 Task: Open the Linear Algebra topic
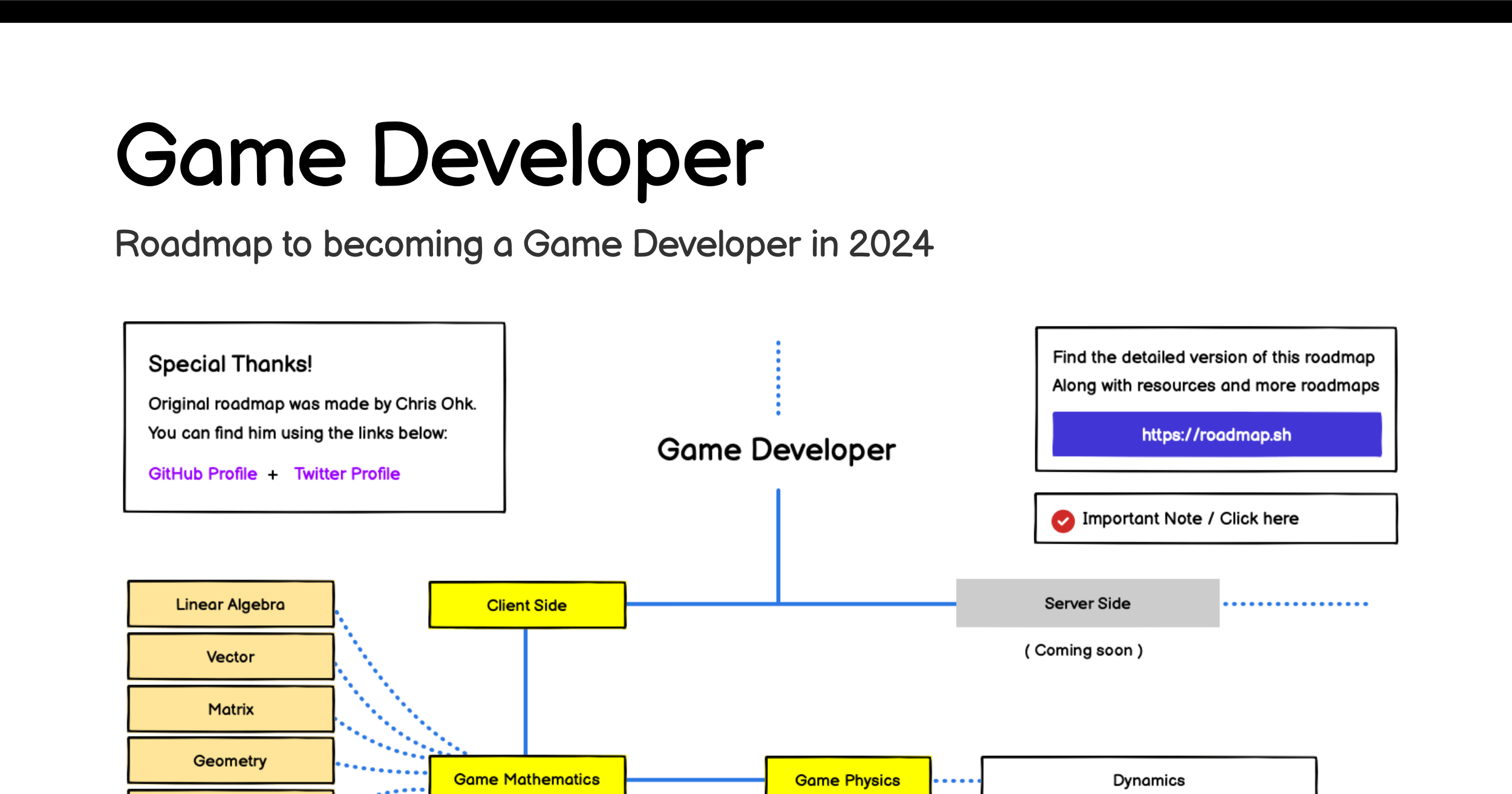pos(230,604)
